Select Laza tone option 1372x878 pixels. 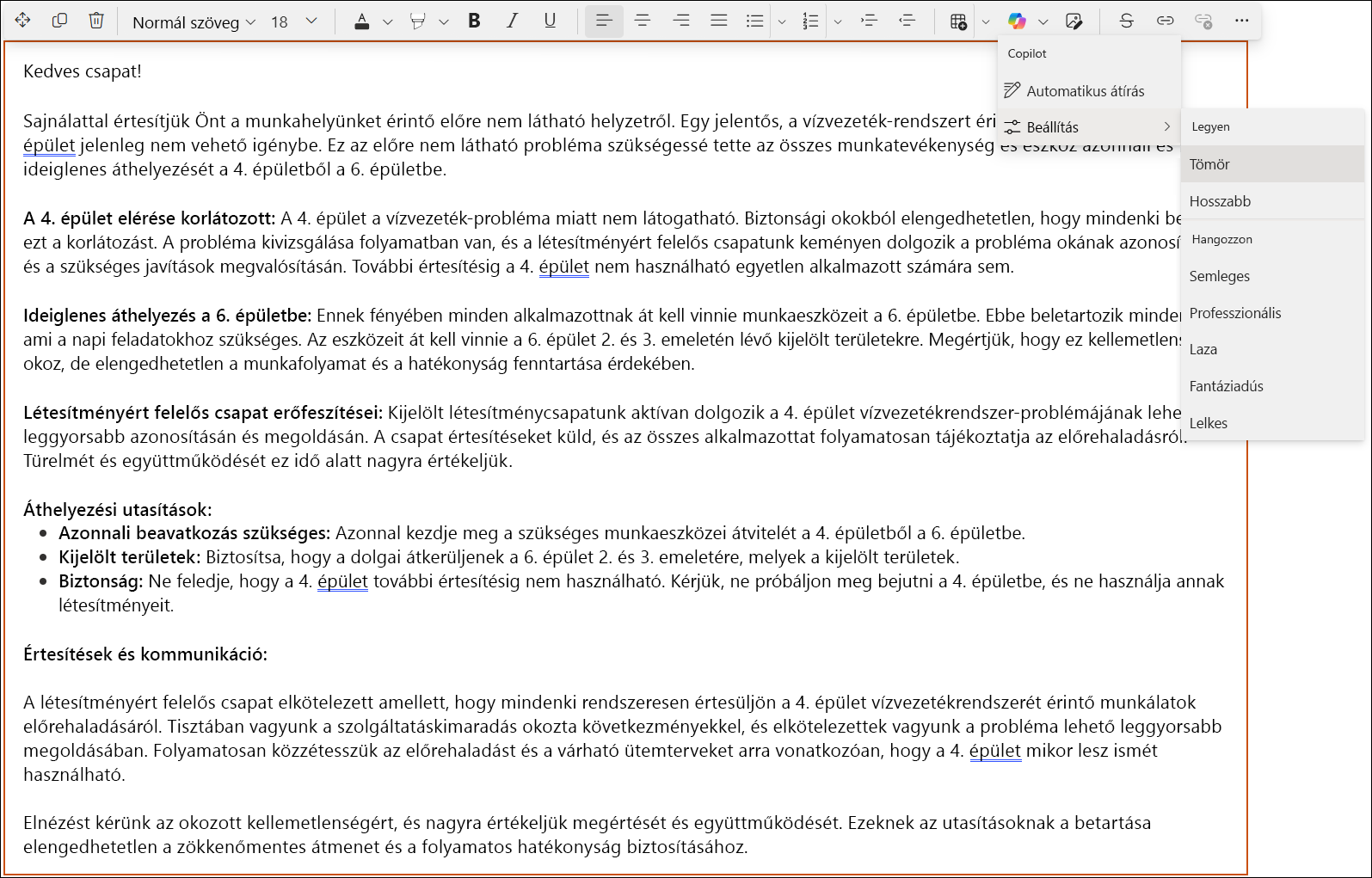coord(1273,349)
